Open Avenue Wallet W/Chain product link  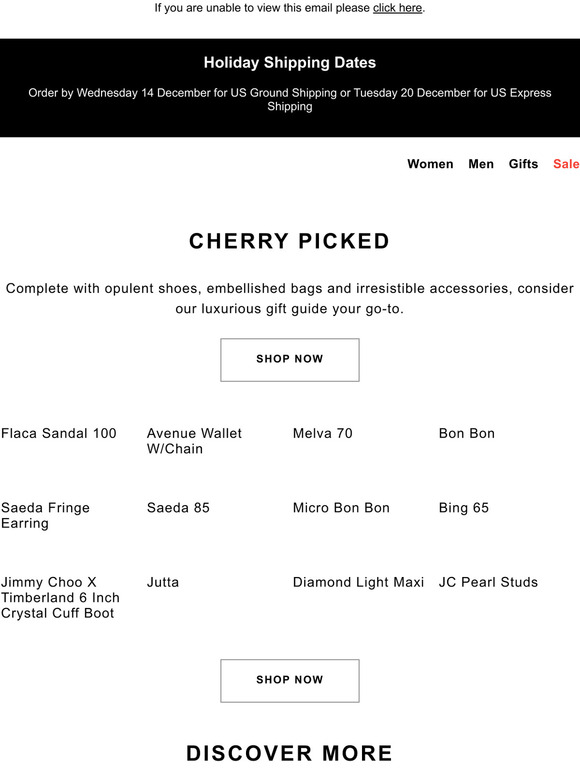pyautogui.click(x=194, y=441)
